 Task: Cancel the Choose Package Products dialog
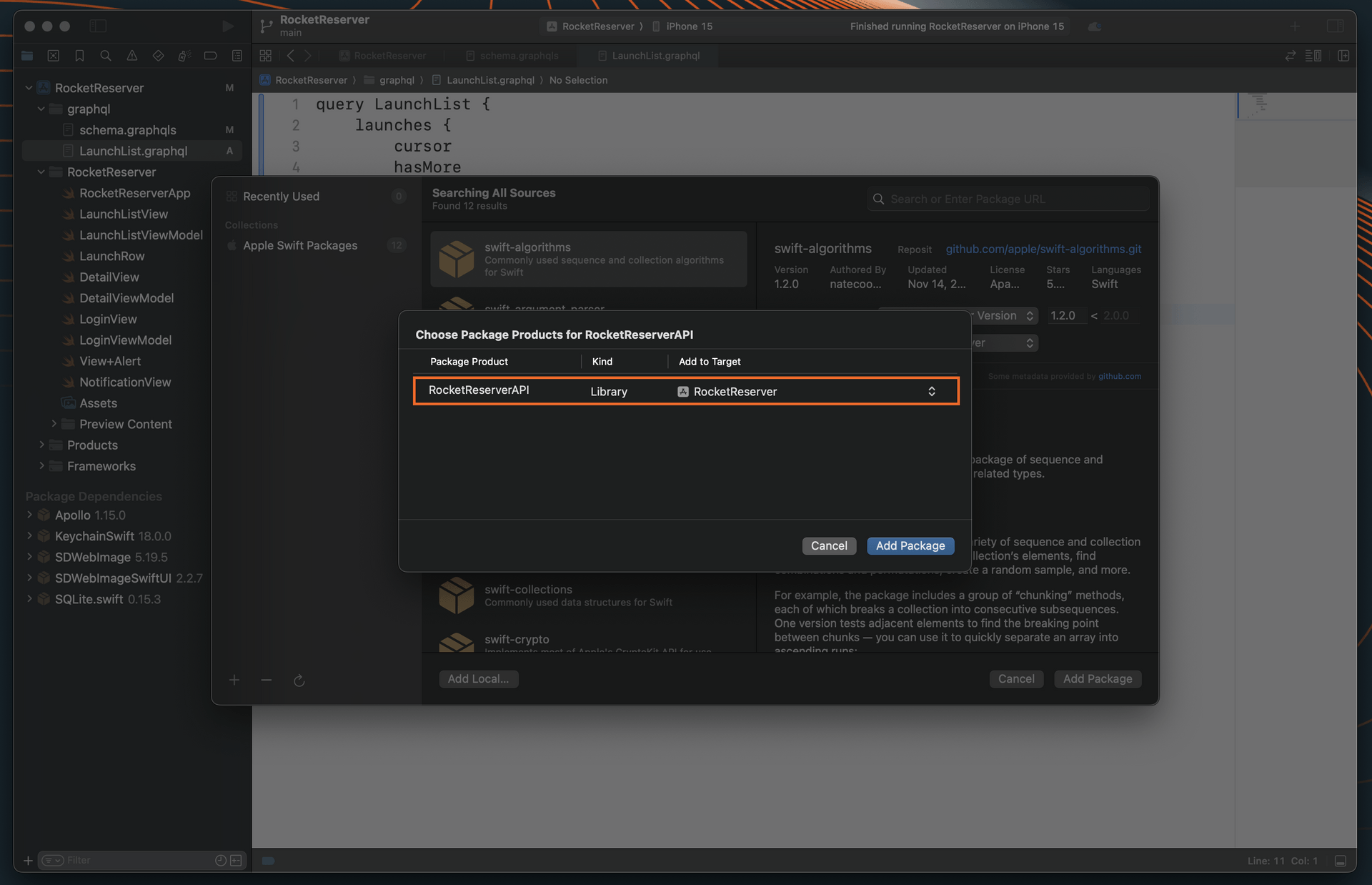pos(828,545)
